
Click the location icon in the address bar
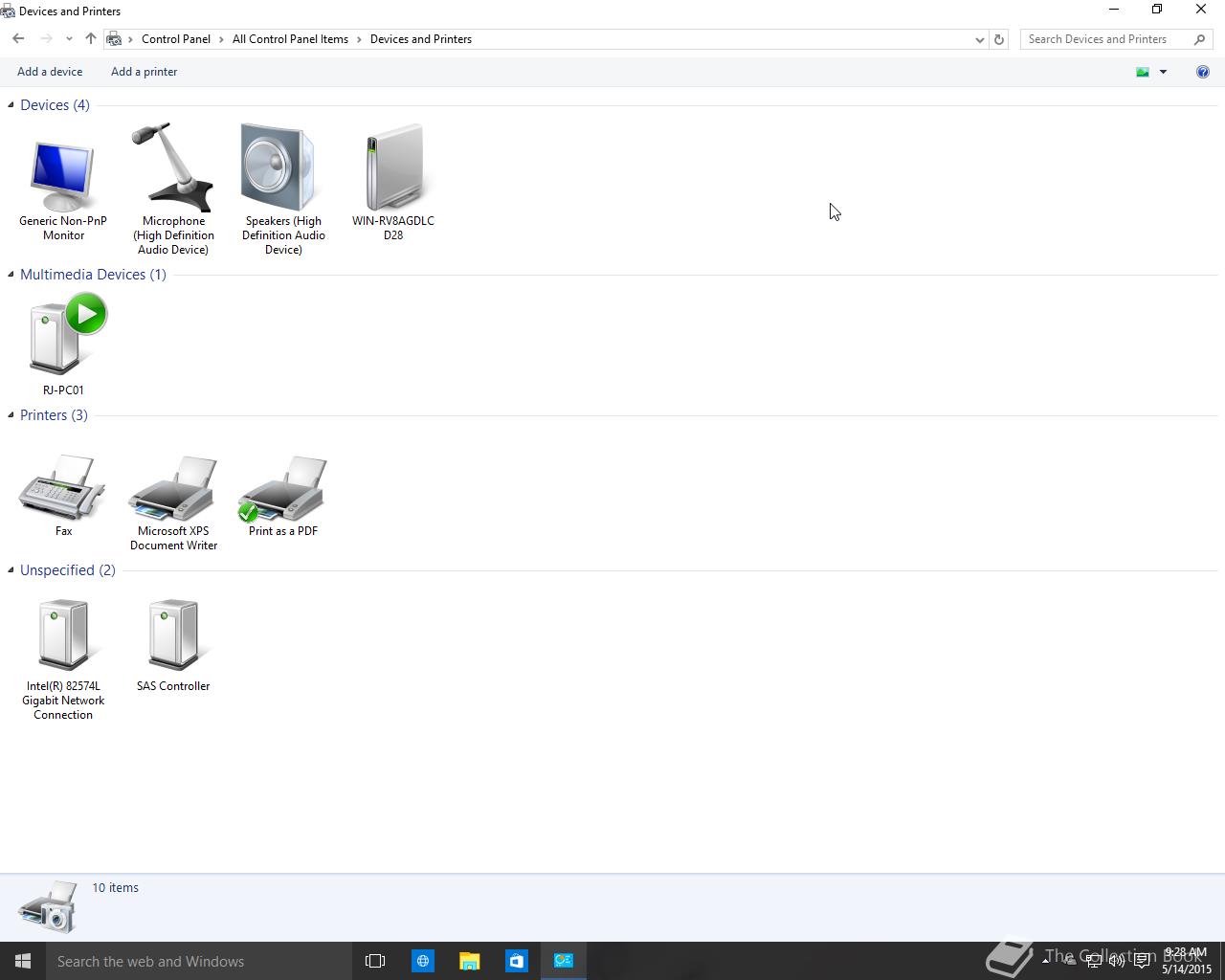point(114,39)
